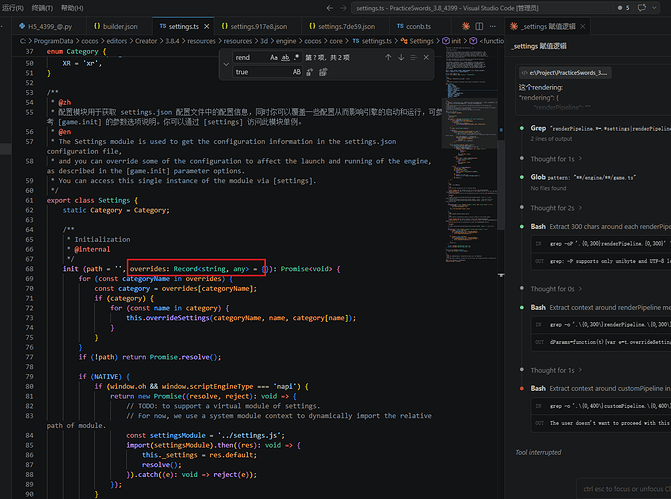Click Replace next match icon
This screenshot has width=671, height=499.
(x=309, y=72)
